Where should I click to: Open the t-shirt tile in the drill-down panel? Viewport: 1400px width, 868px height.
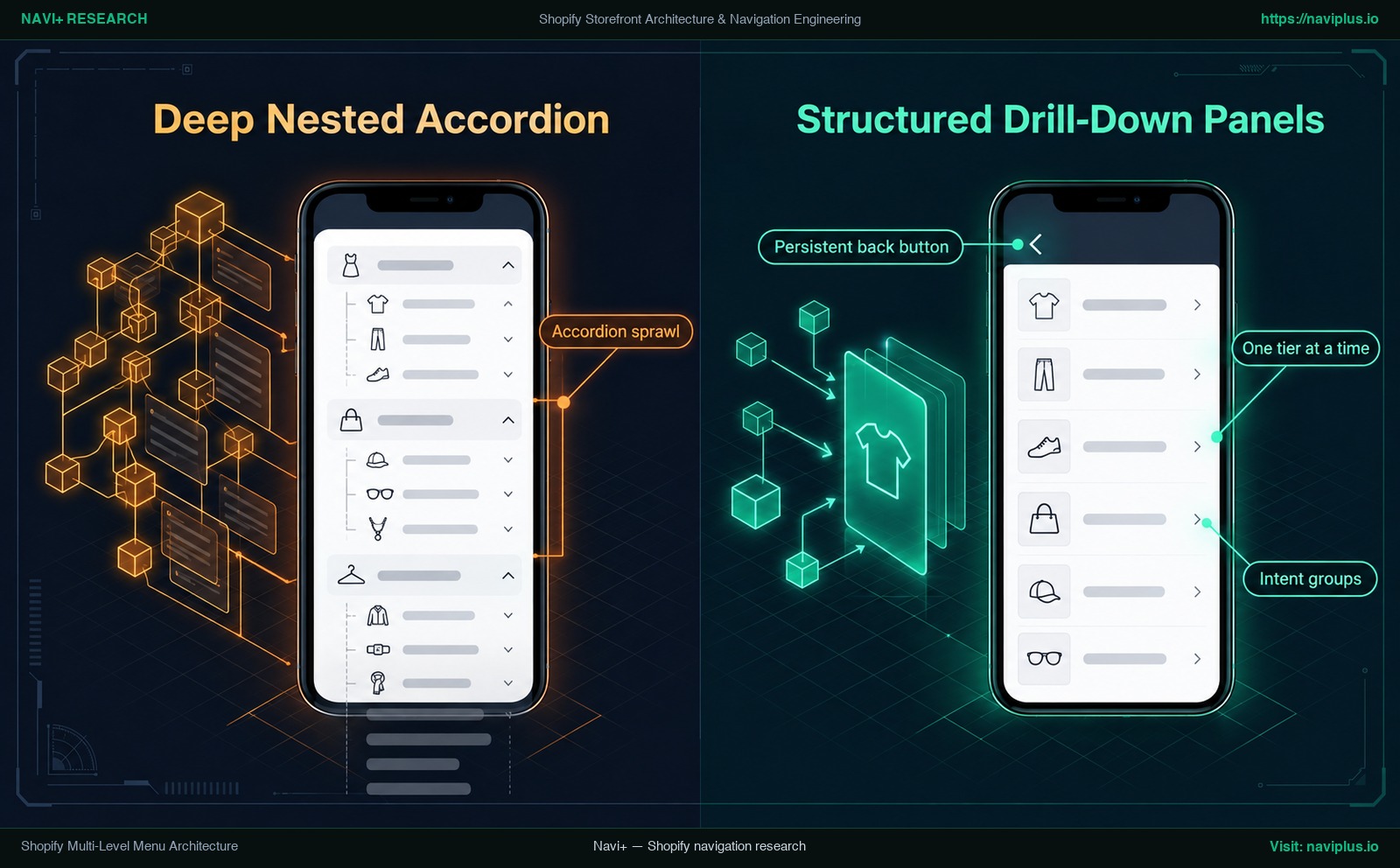click(1044, 305)
